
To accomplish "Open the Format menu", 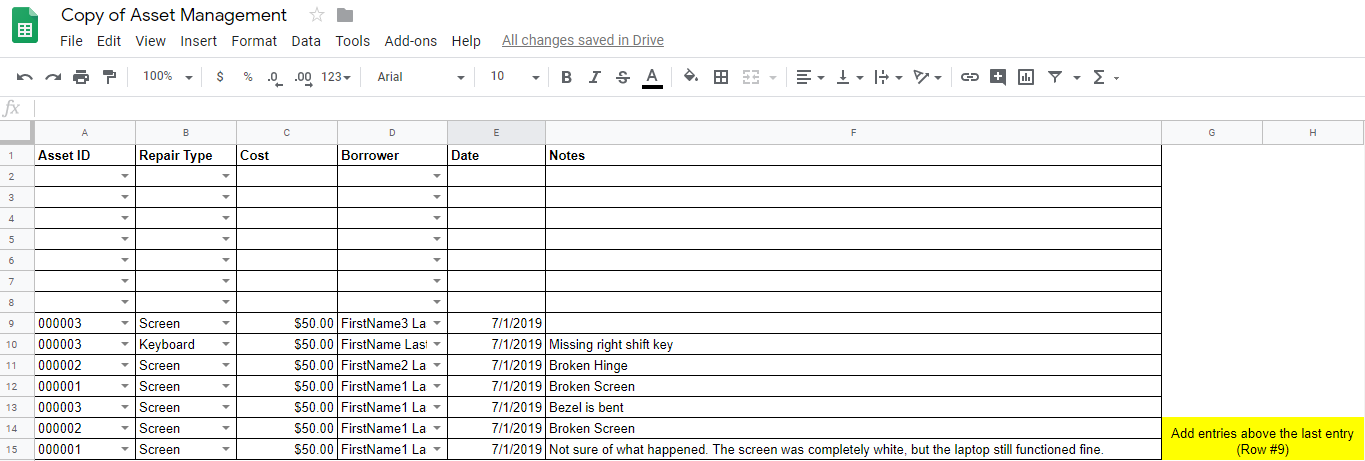I will click(254, 41).
